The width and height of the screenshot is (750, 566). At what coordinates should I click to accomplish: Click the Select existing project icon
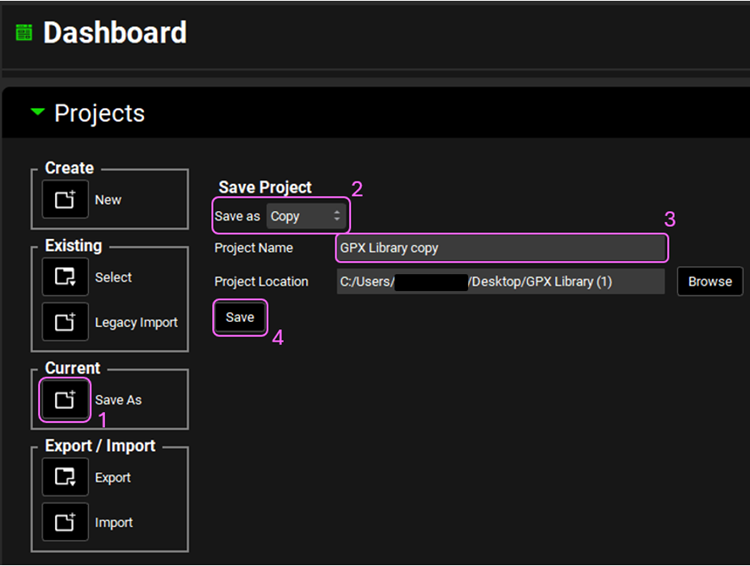65,277
